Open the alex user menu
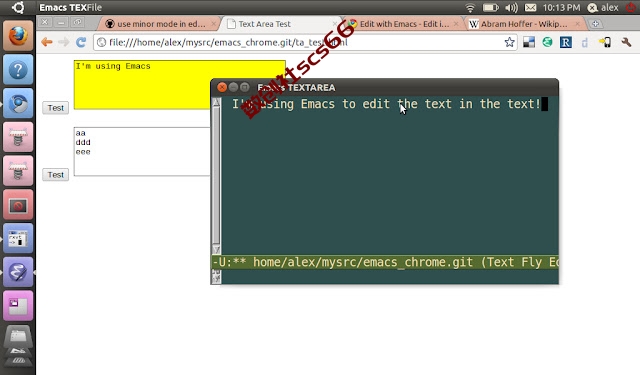The image size is (640, 375). pos(603,7)
